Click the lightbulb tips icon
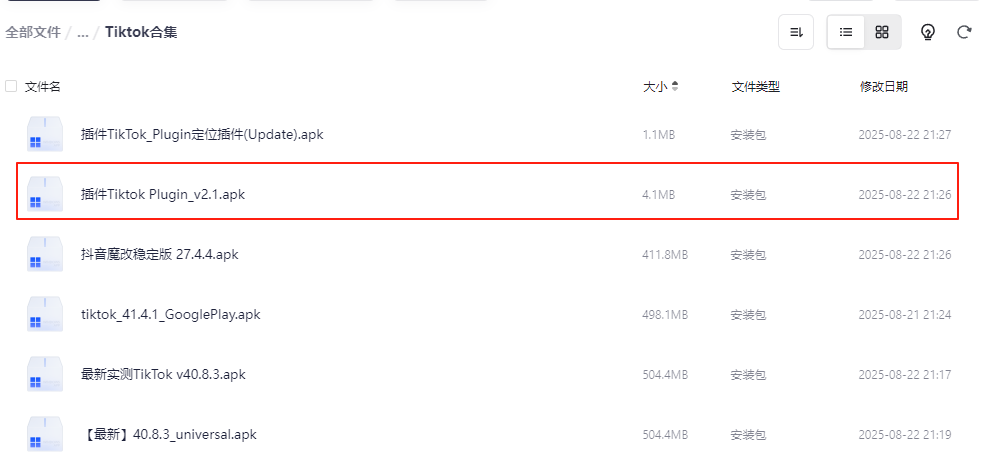Viewport: 983px width, 465px height. 928,32
